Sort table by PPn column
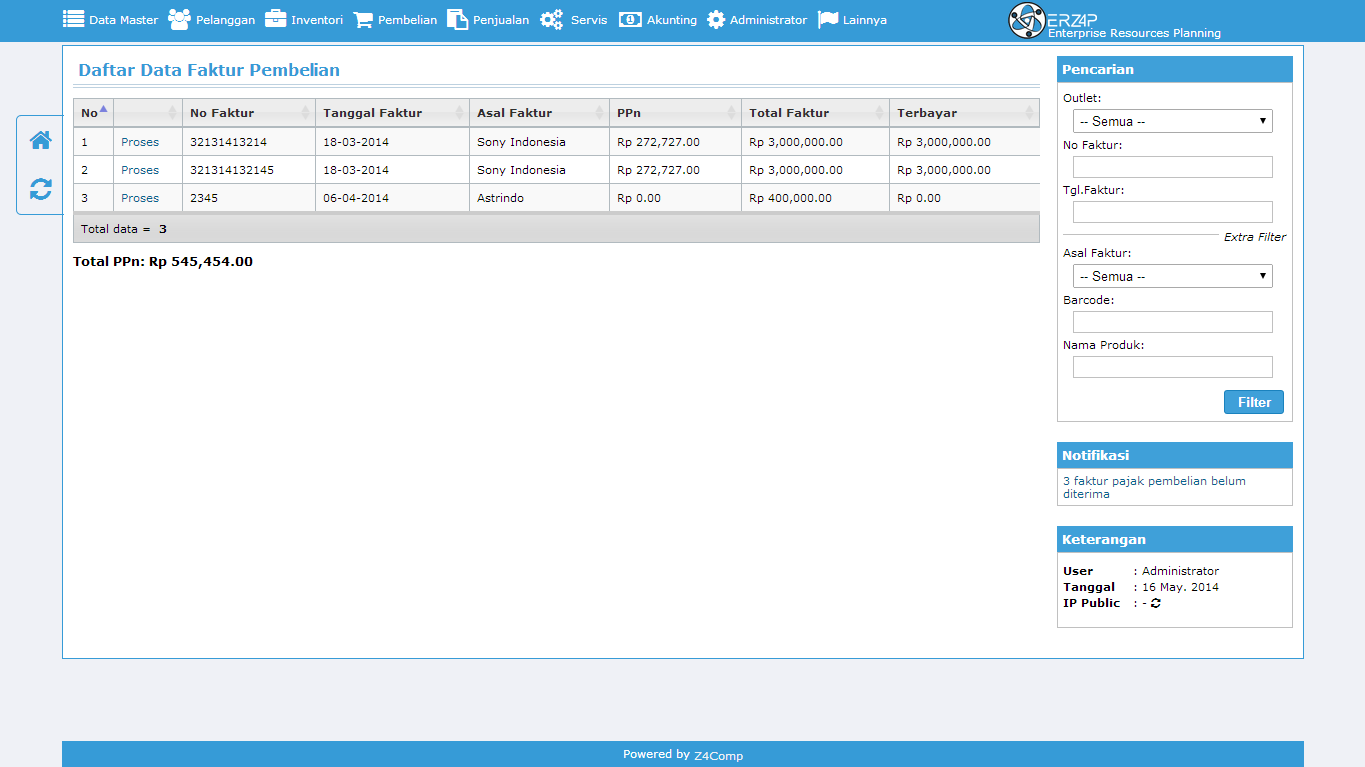Image resolution: width=1365 pixels, height=767 pixels. tap(675, 113)
